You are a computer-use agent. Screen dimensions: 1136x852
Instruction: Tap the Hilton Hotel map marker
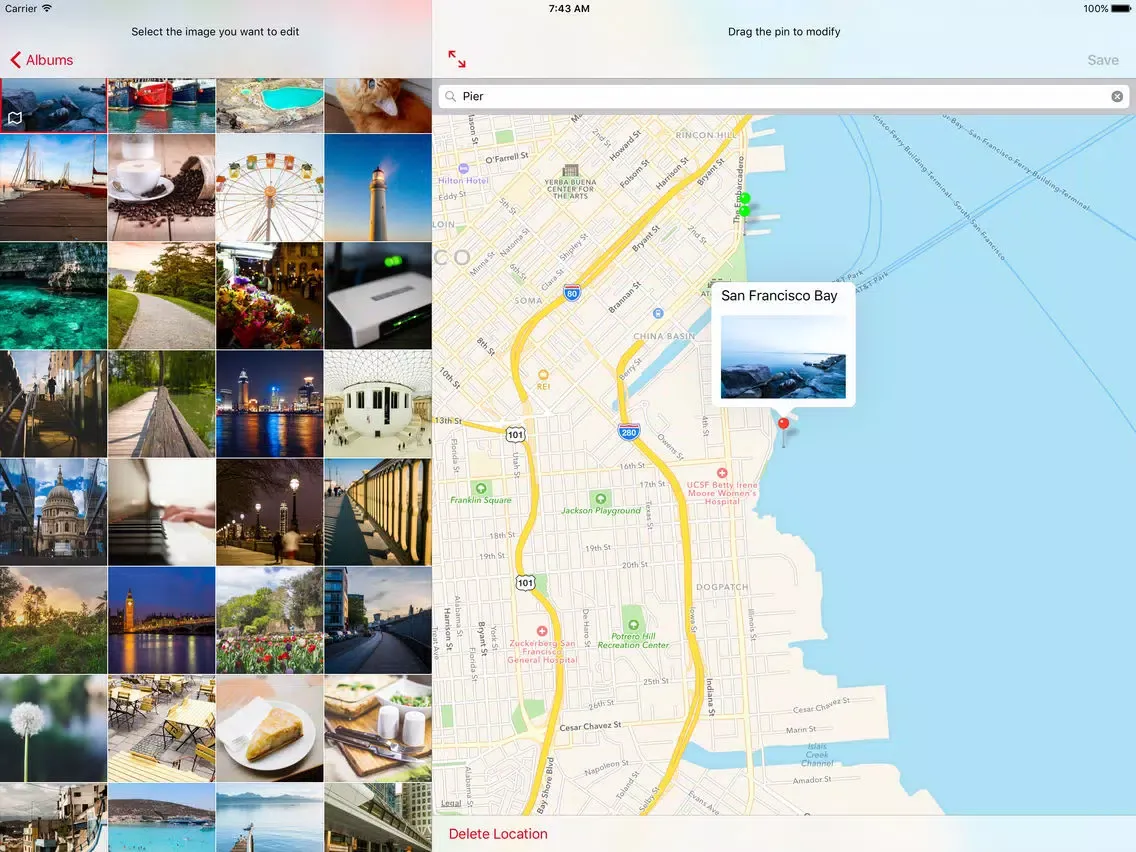pos(464,169)
